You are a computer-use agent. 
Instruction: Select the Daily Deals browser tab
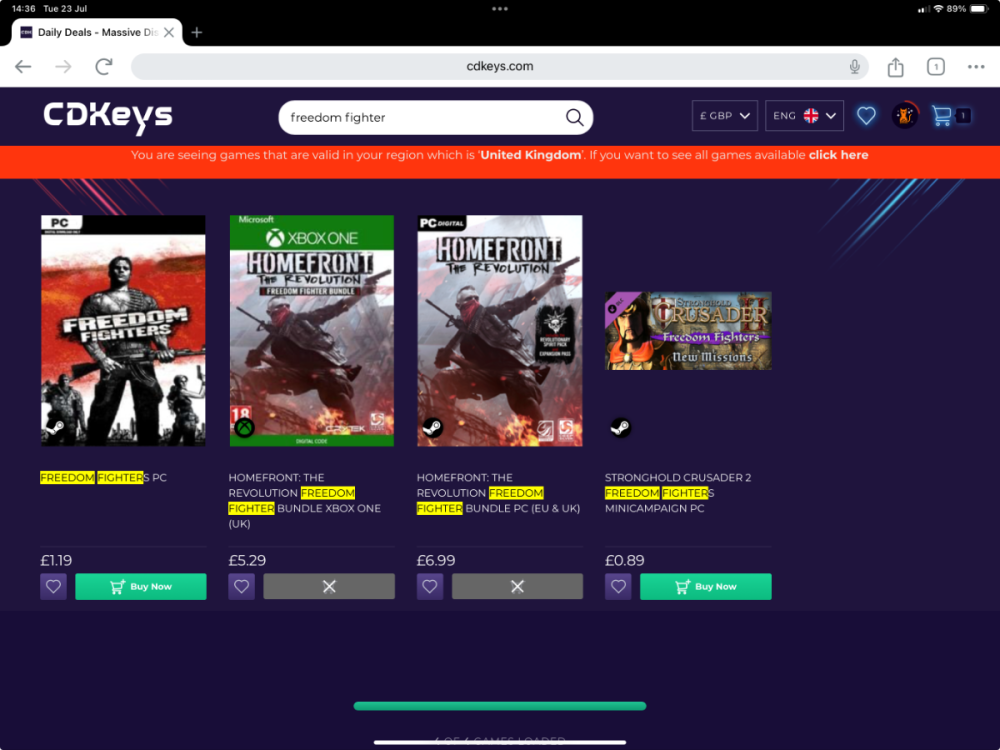tap(95, 32)
